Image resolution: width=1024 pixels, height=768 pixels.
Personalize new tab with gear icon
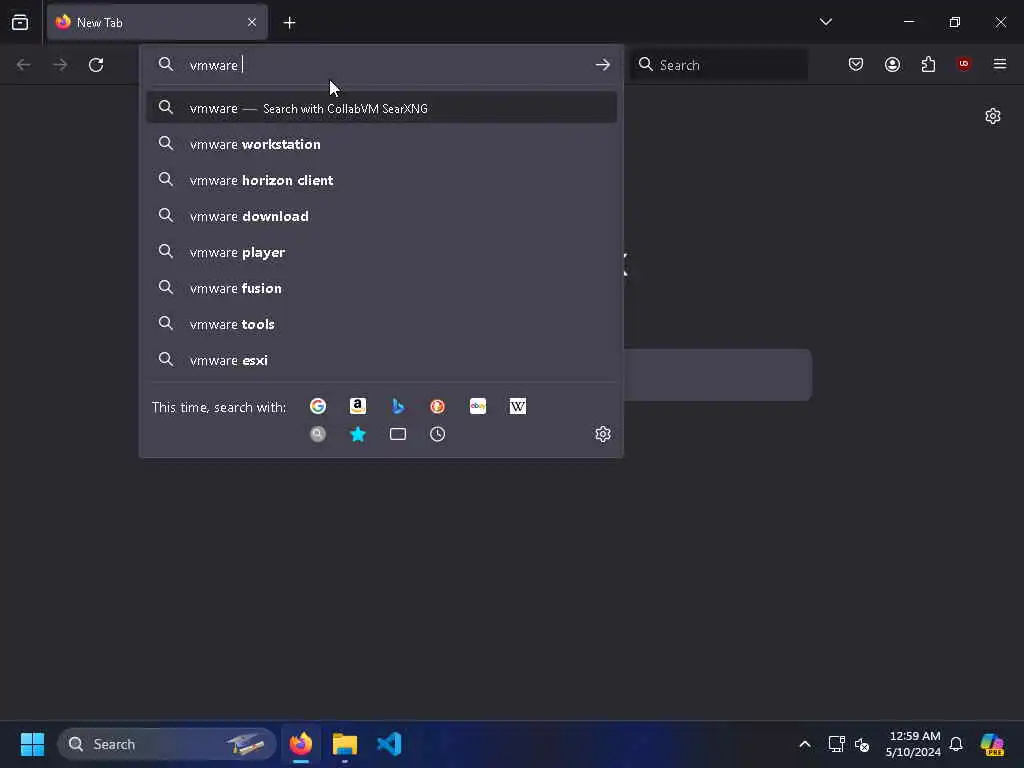tap(993, 116)
